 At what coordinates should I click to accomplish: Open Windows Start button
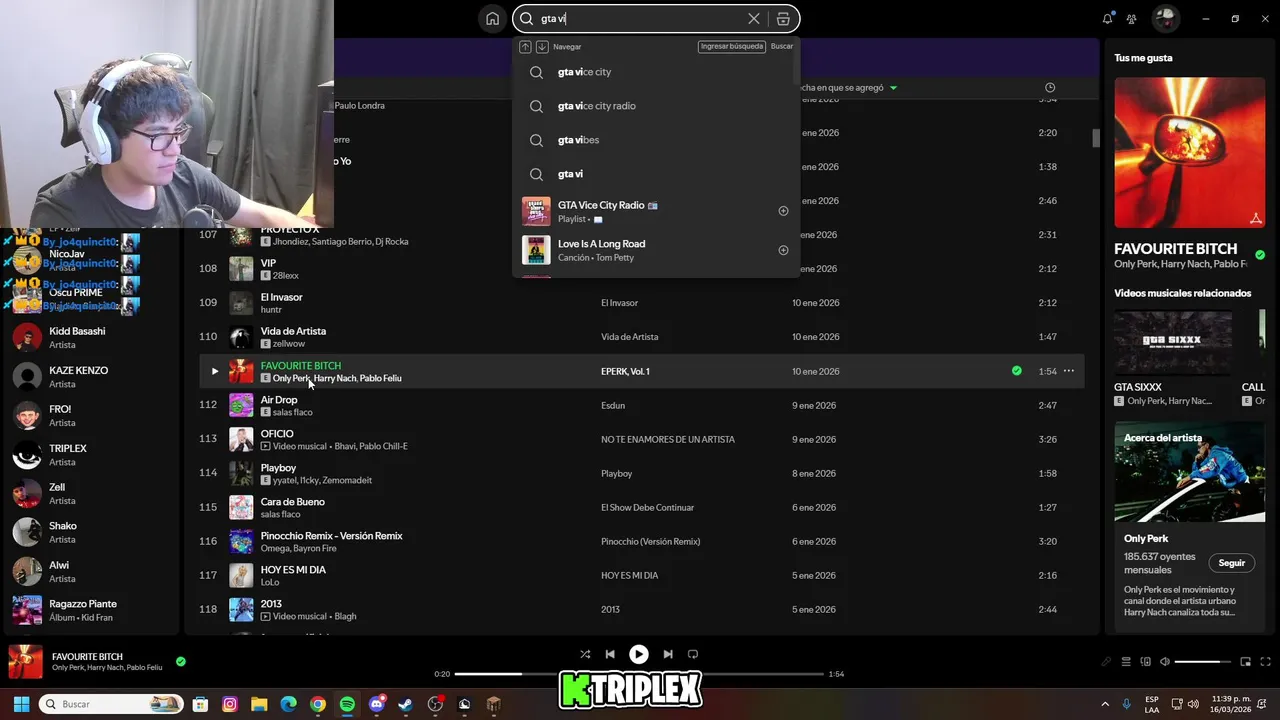coord(21,704)
